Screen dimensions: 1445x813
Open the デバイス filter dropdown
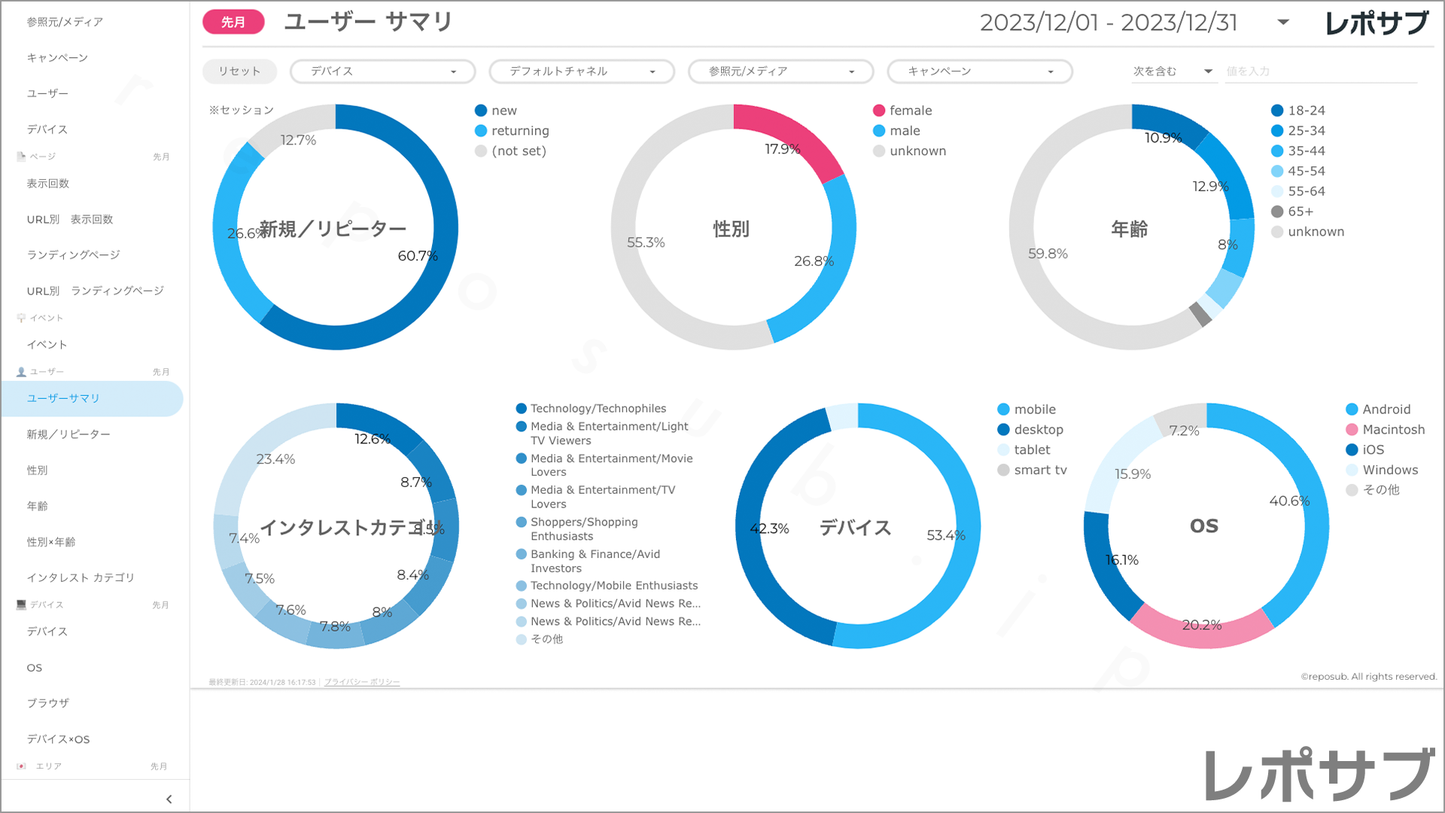tap(382, 72)
